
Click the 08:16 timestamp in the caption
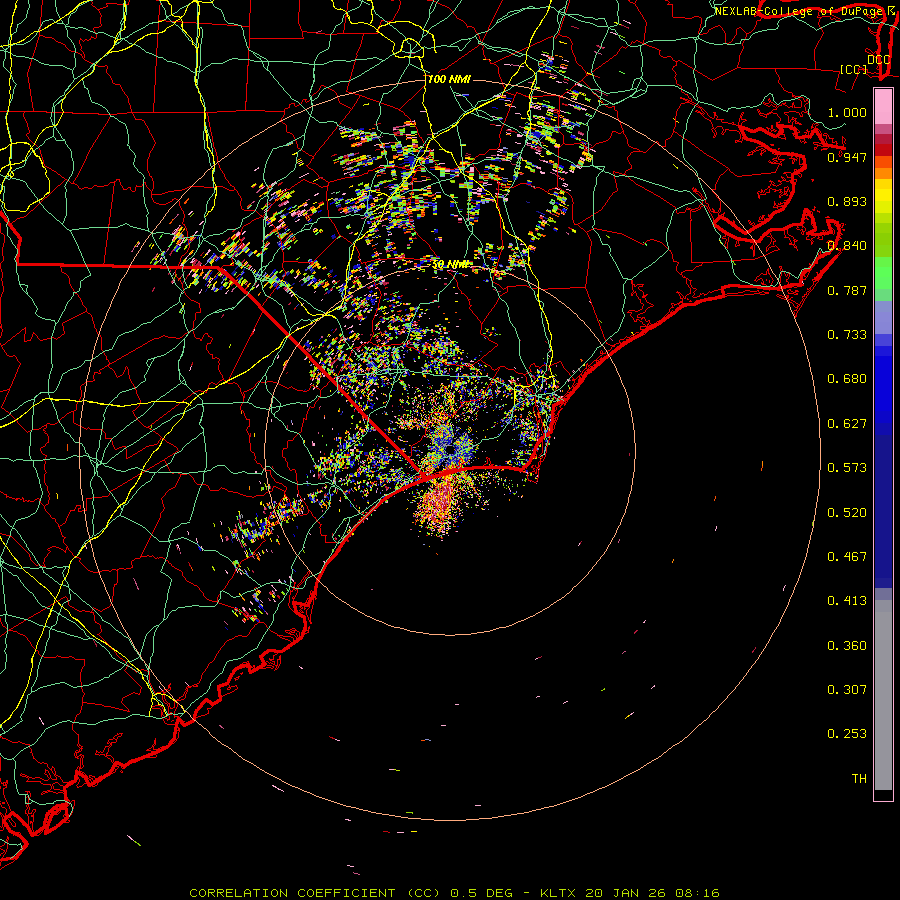(696, 893)
